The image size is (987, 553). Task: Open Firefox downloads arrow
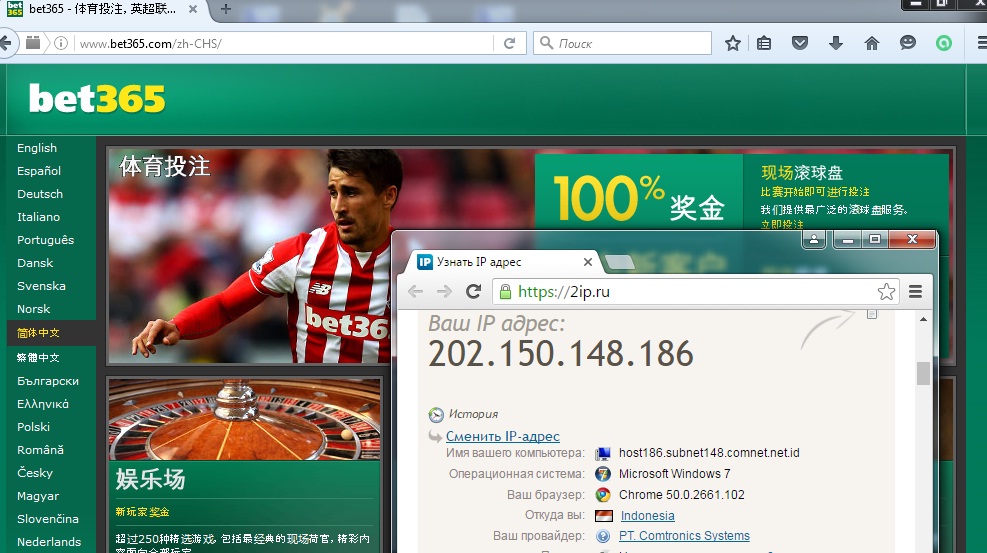(836, 43)
